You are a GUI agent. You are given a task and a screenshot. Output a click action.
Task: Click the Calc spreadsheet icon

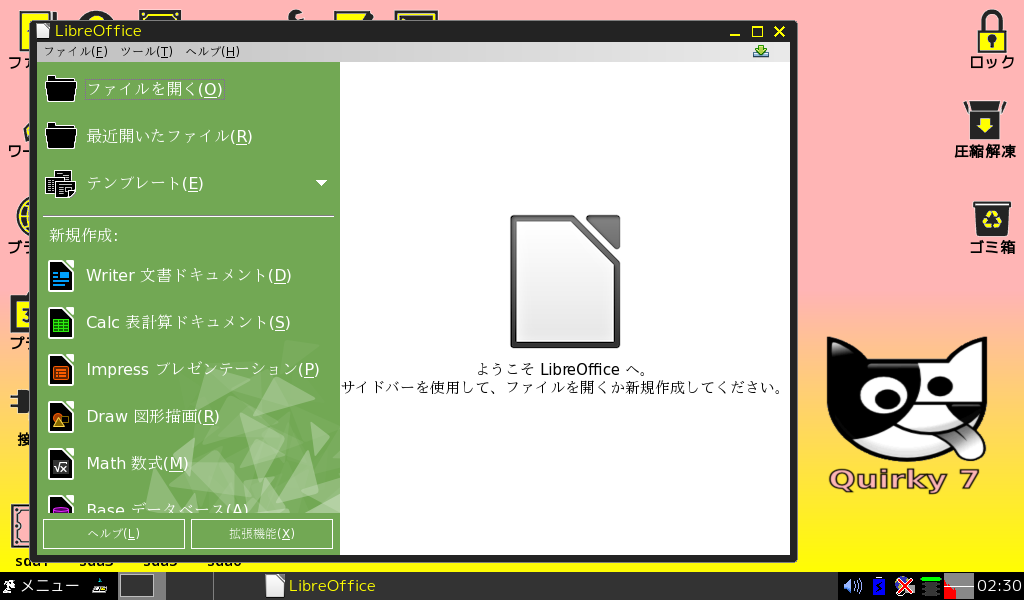click(61, 323)
